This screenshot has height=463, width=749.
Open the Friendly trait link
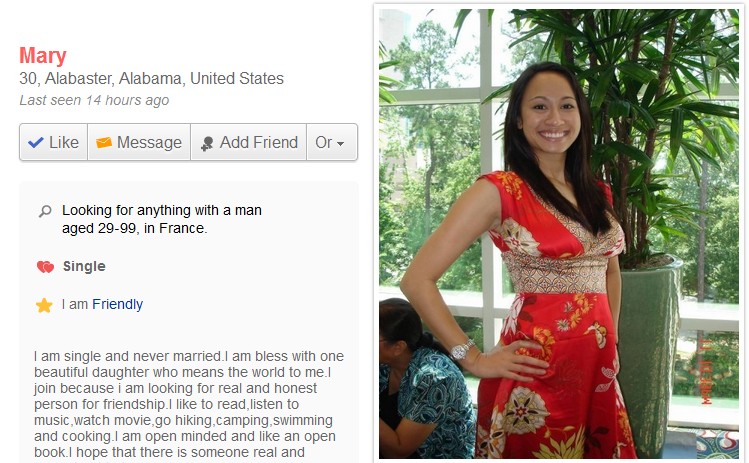click(118, 304)
